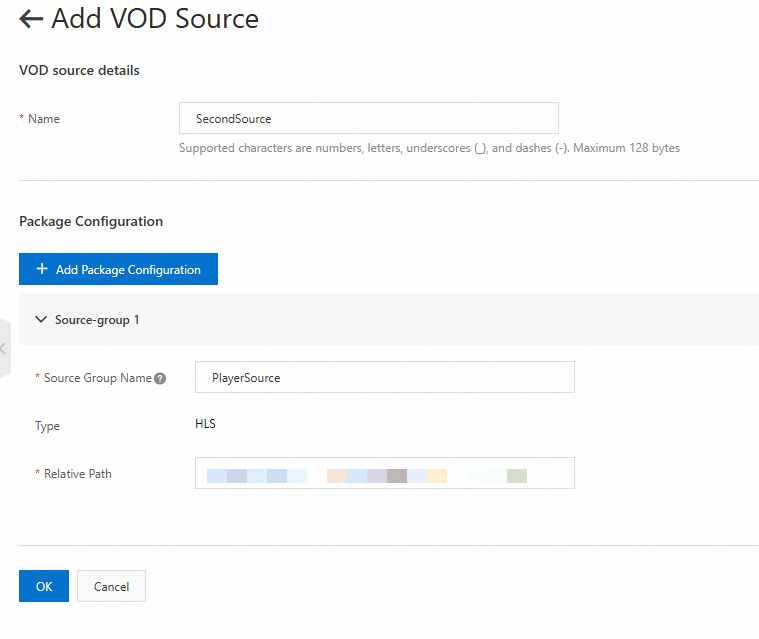The width and height of the screenshot is (759, 639).
Task: Click the Add VOD Source page title
Action: tap(155, 18)
